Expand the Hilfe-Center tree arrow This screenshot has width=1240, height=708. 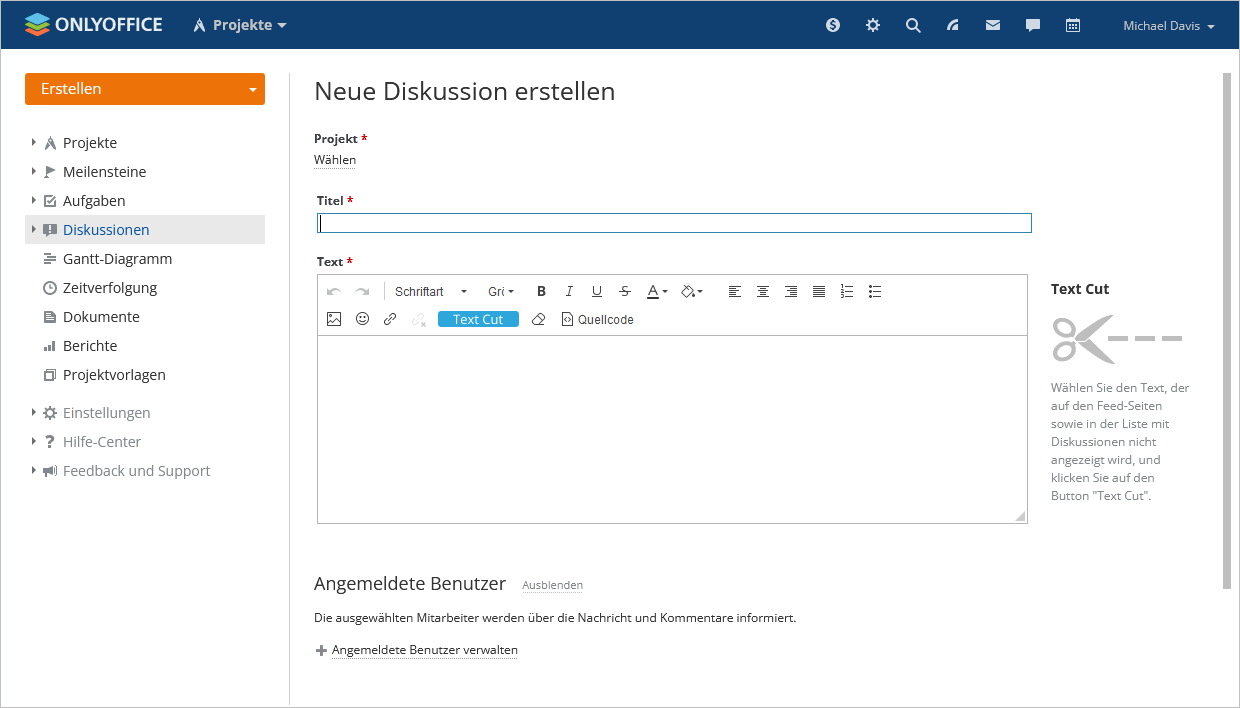pyautogui.click(x=33, y=441)
